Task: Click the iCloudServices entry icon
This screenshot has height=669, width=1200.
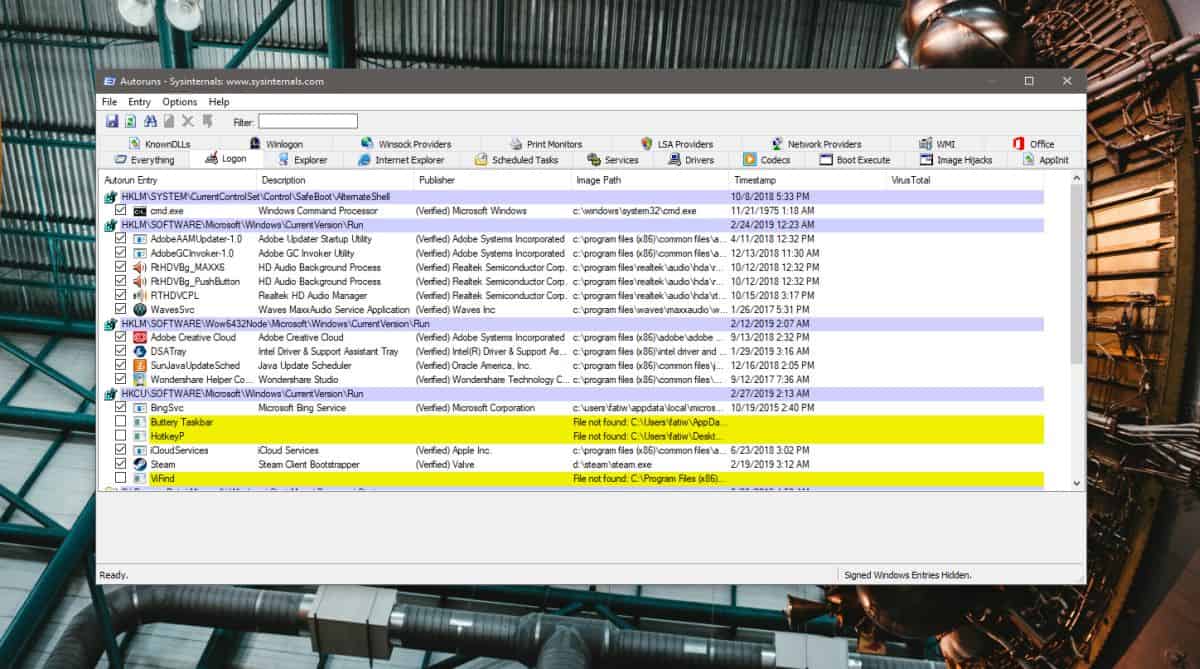Action: coord(140,450)
